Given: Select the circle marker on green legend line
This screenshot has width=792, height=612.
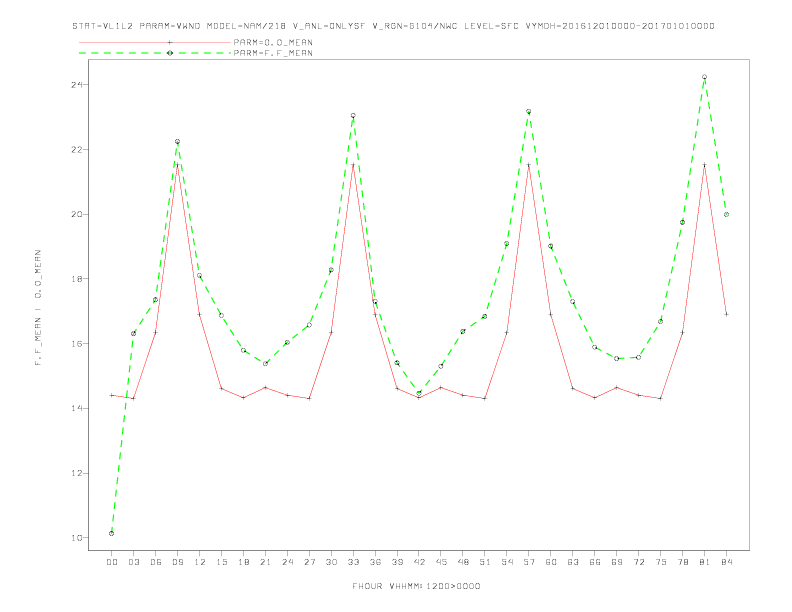Looking at the screenshot, I should 170,53.
